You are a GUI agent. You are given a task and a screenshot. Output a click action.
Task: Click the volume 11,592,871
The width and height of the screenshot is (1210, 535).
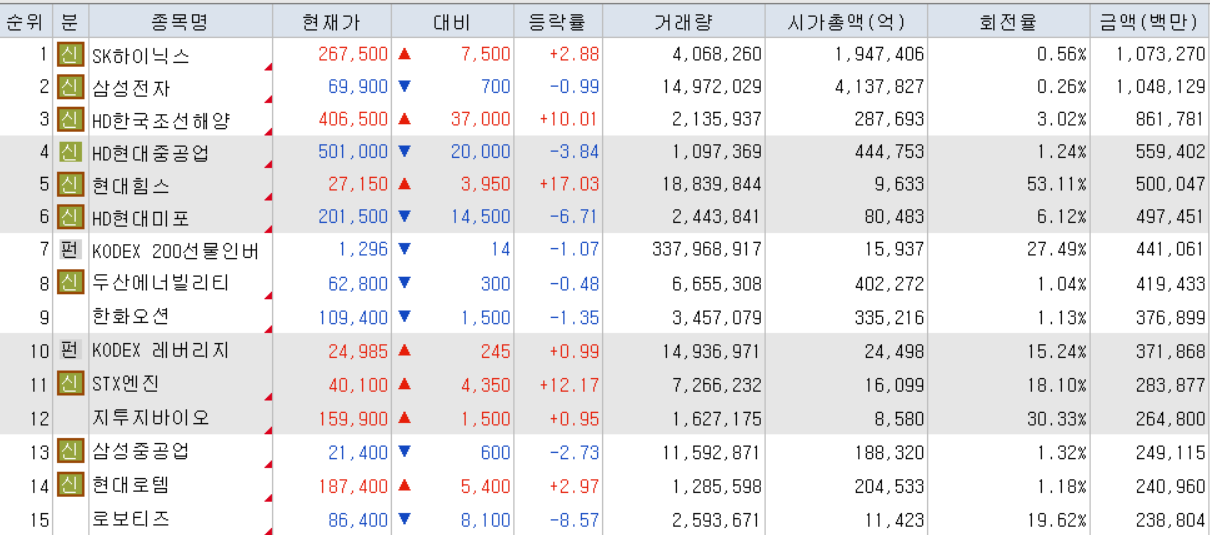point(711,452)
